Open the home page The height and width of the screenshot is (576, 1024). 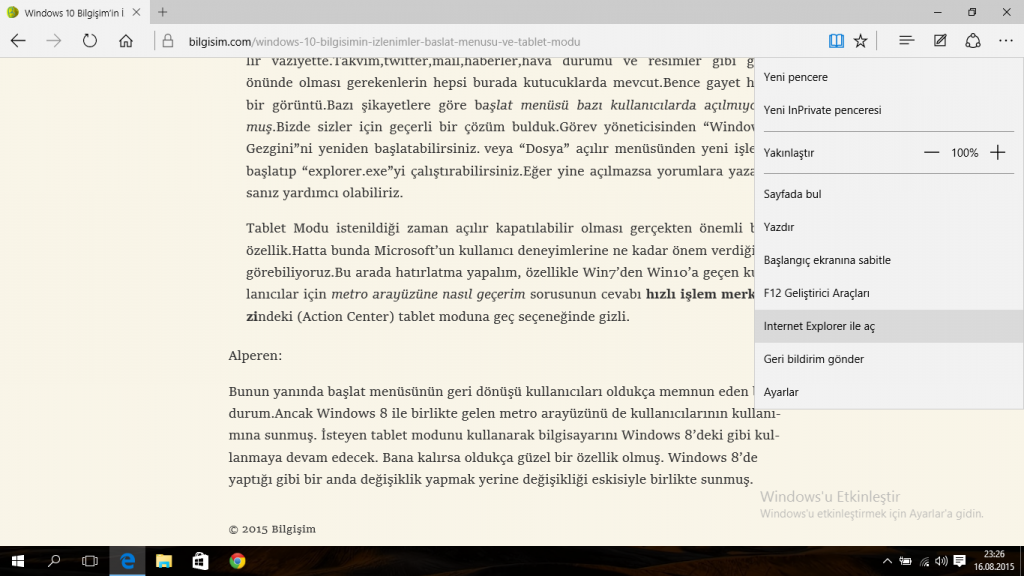125,41
